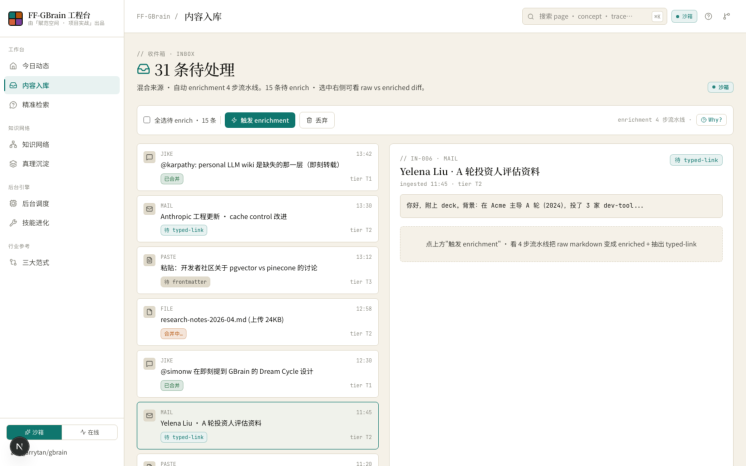Click the FF-GBrain colorful logo icon

click(15, 19)
